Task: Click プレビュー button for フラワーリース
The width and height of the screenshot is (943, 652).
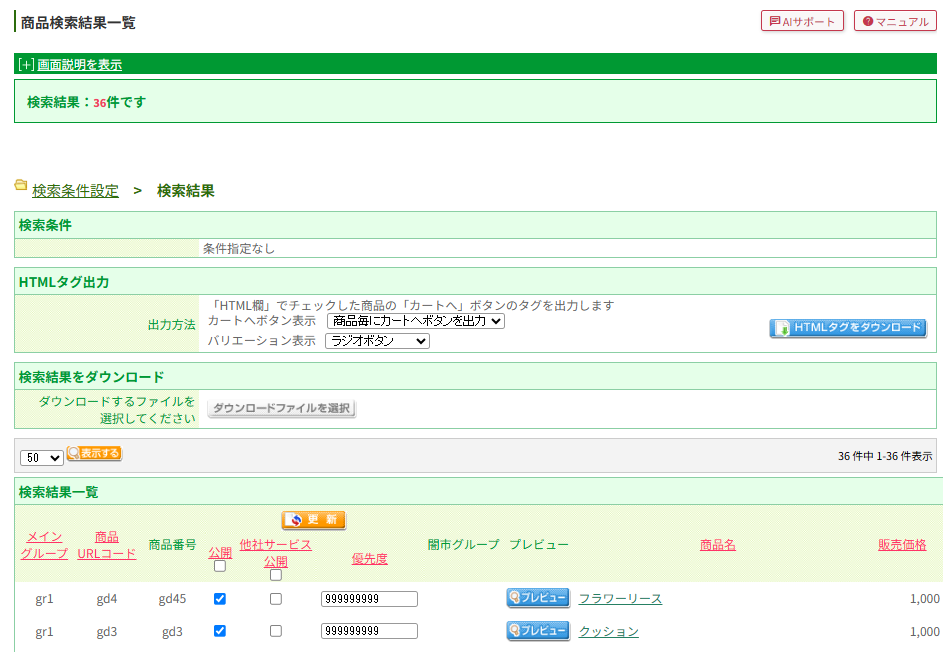Action: [538, 598]
